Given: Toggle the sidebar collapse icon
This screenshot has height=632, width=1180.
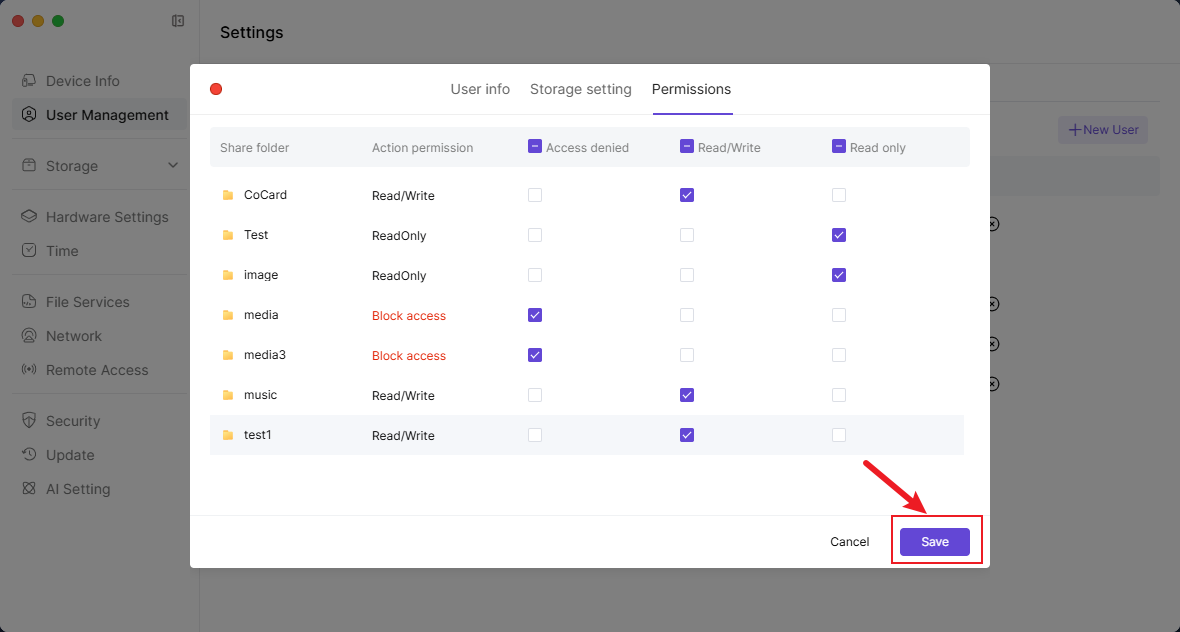Looking at the screenshot, I should 178,21.
